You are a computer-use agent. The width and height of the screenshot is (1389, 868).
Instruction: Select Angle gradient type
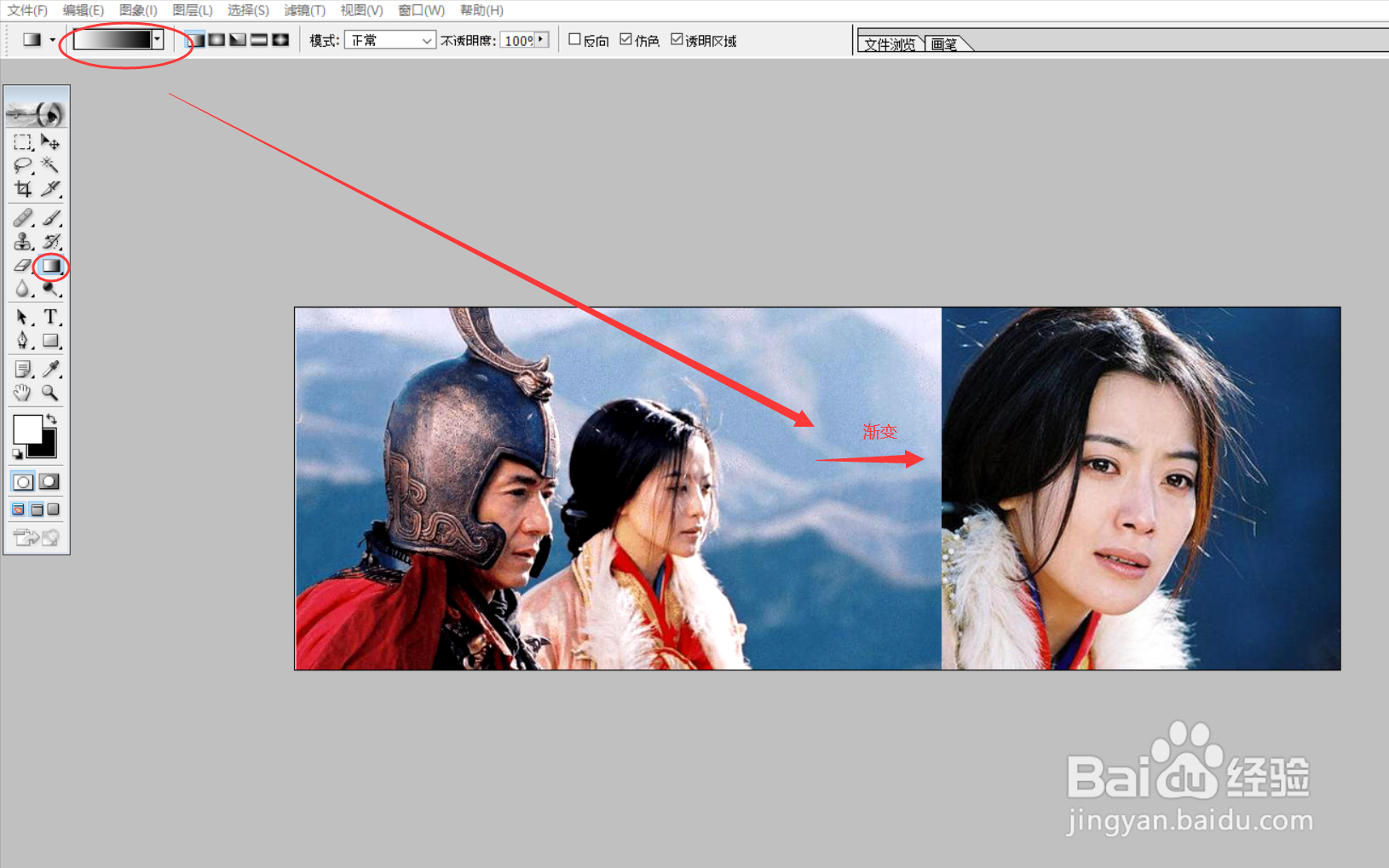(x=239, y=40)
